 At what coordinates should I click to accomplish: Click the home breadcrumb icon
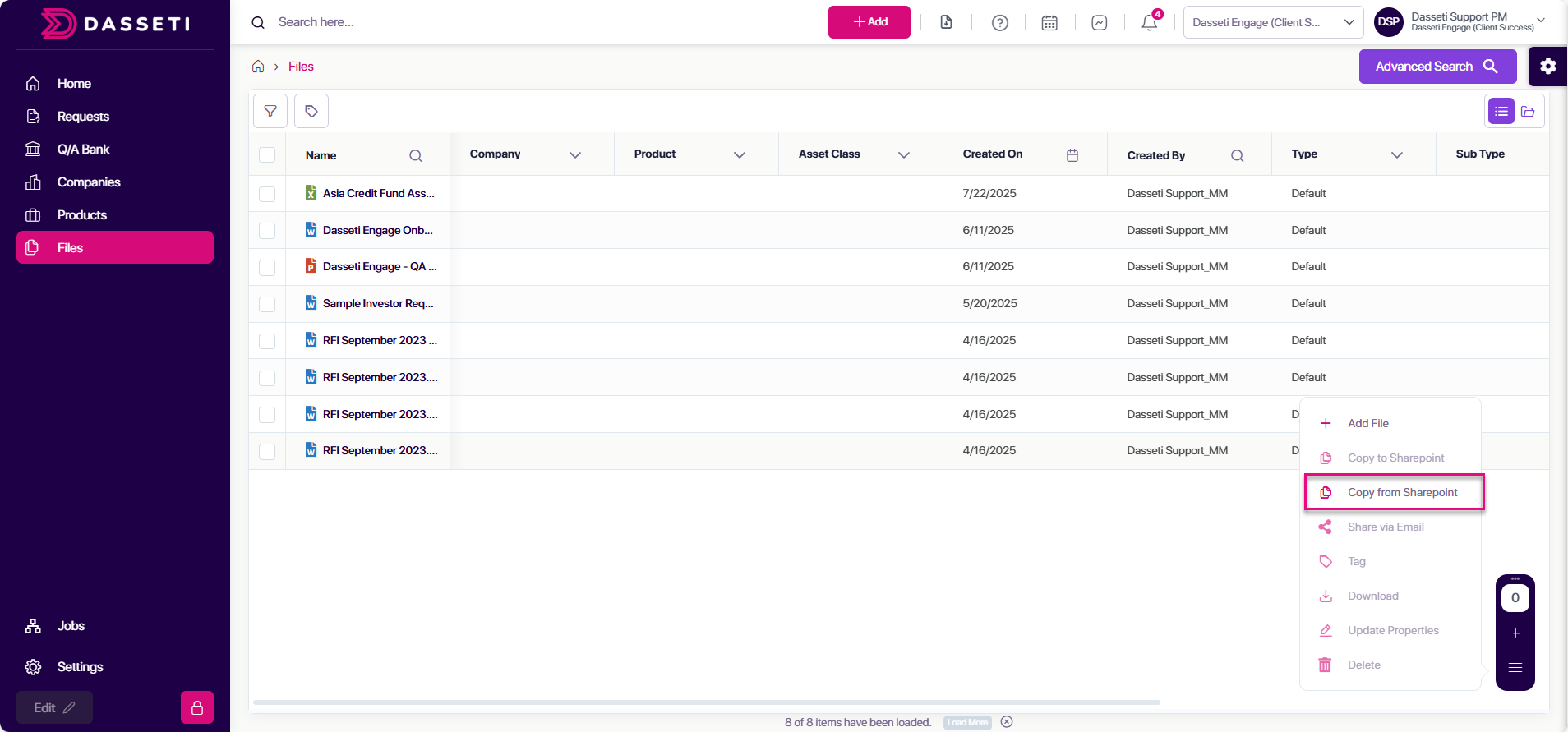tap(258, 67)
